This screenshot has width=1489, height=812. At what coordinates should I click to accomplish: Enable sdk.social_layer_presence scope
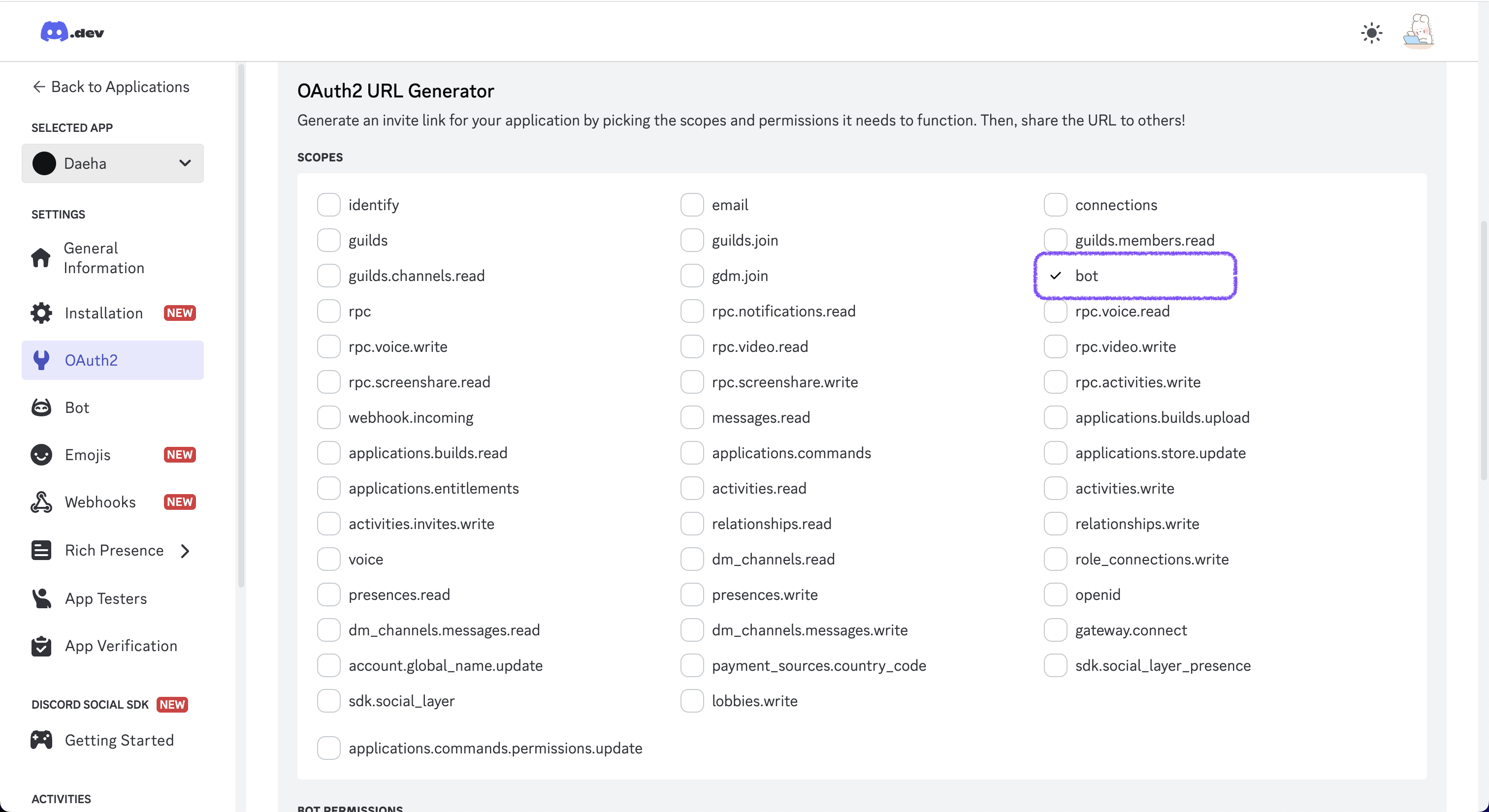point(1055,665)
